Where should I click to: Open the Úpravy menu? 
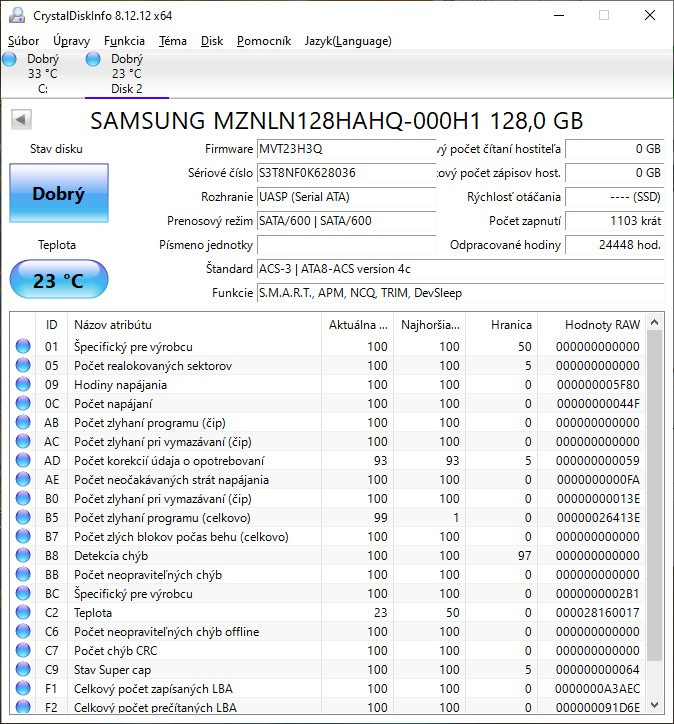71,41
